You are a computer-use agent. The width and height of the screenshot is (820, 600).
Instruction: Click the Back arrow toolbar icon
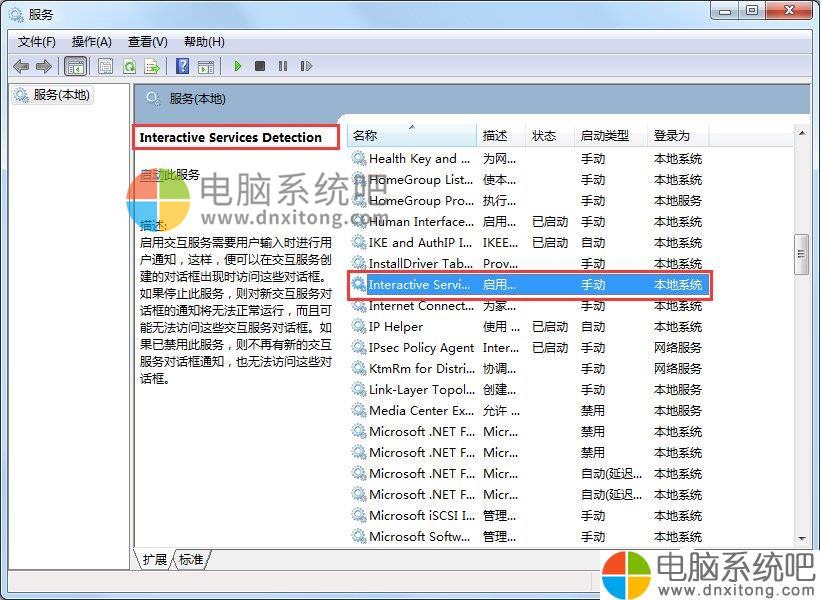tap(21, 66)
